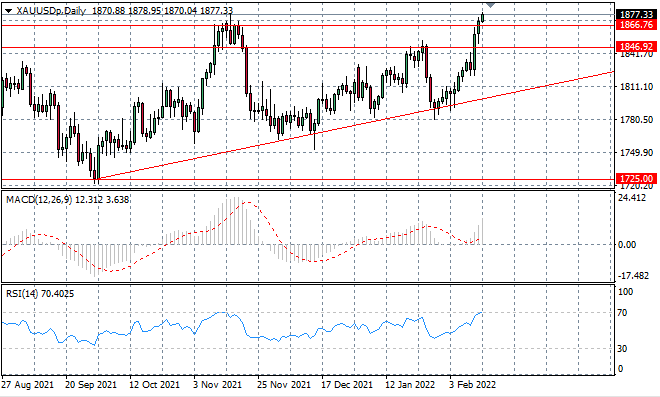Select the red price label 1725.00
Viewport: 660px width, 397px height.
click(636, 179)
